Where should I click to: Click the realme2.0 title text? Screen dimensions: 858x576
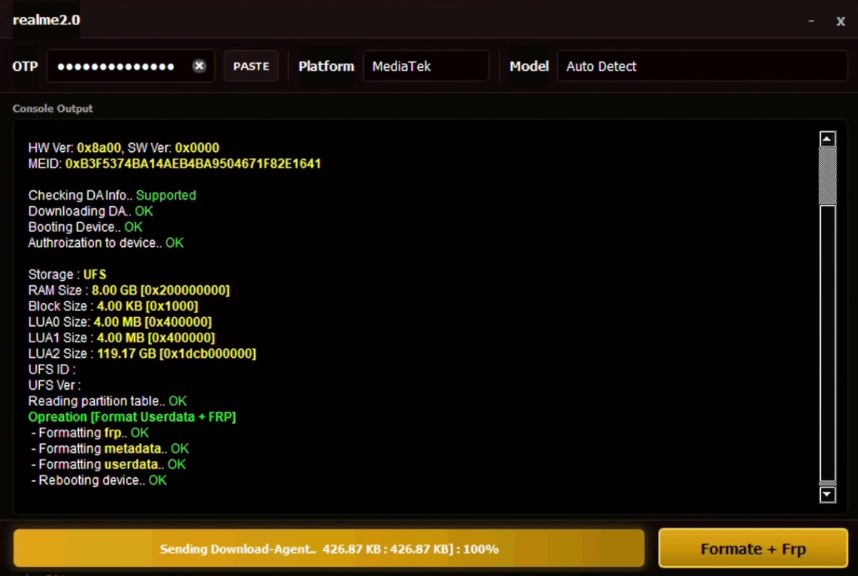pos(46,20)
